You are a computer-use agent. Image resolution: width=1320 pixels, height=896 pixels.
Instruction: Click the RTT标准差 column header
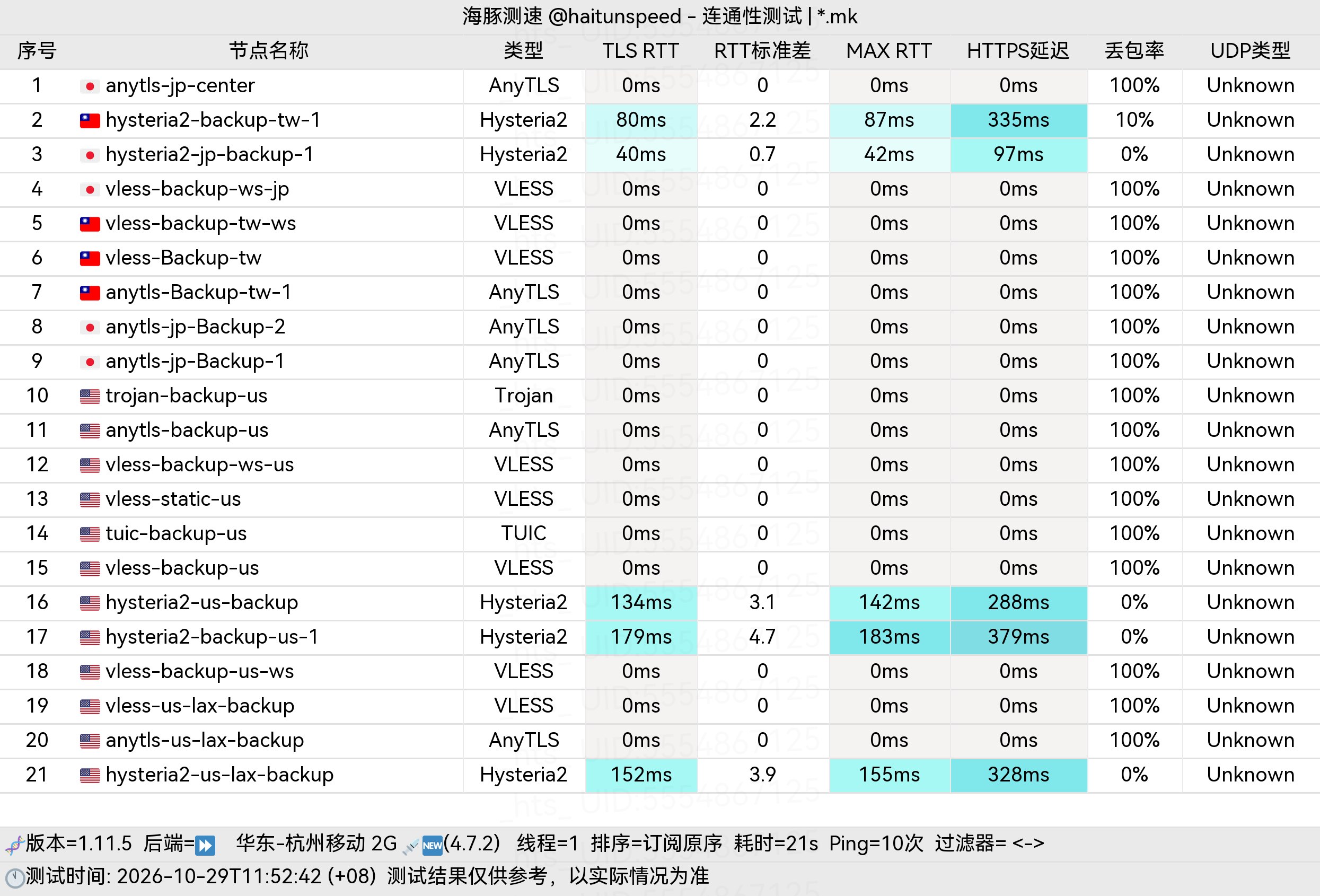pos(762,51)
